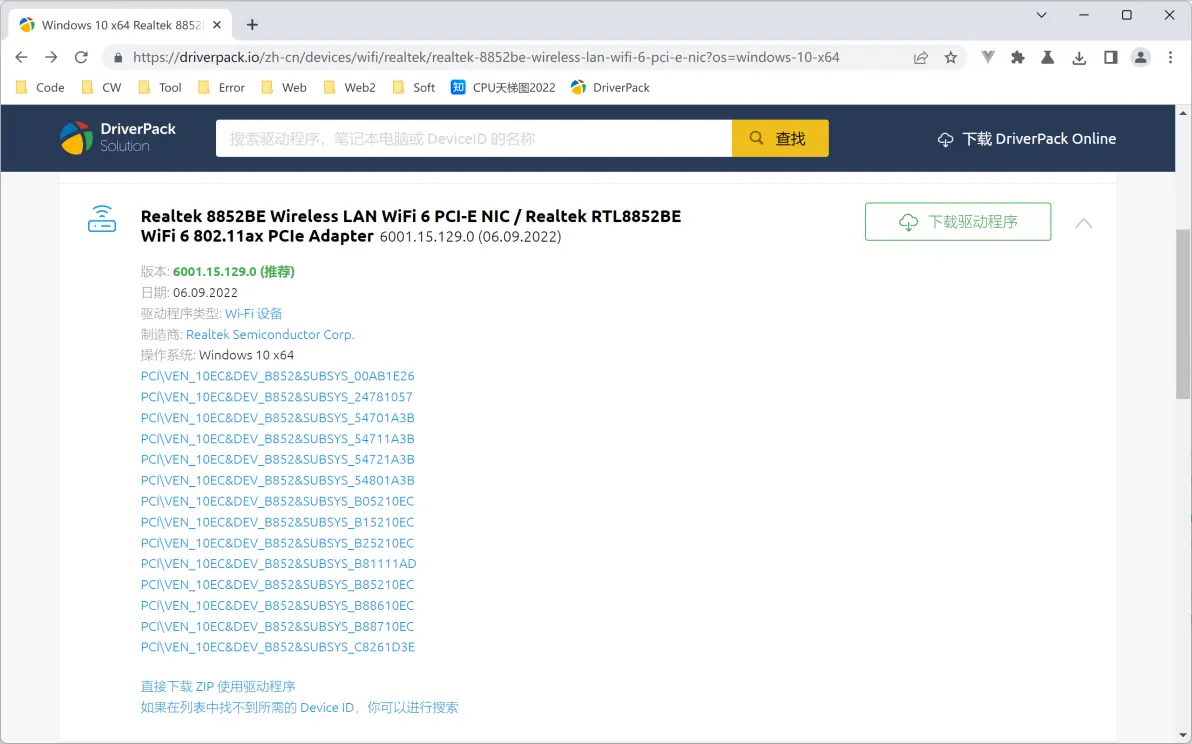Close the Windows 10 x64 Realtek tab
Image resolution: width=1192 pixels, height=744 pixels.
[x=217, y=25]
